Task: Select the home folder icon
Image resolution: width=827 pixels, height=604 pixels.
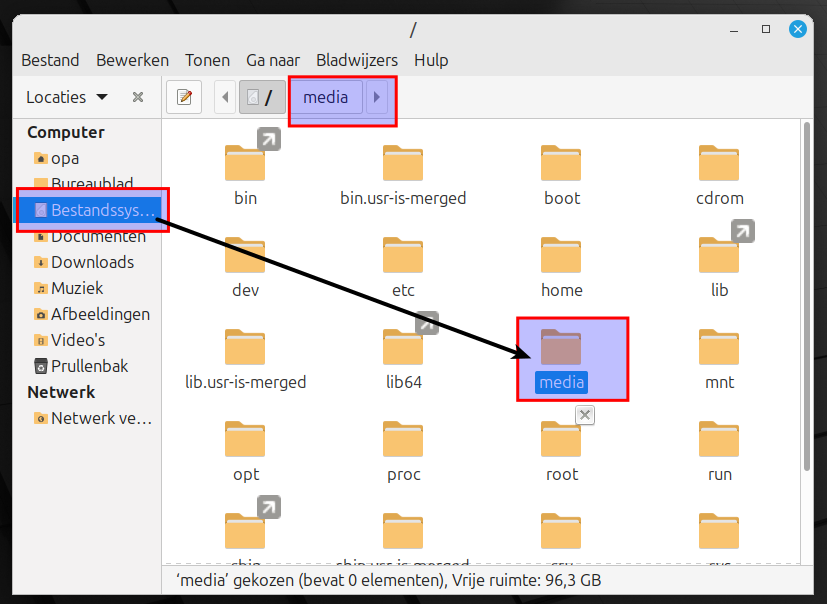Action: coord(561,255)
